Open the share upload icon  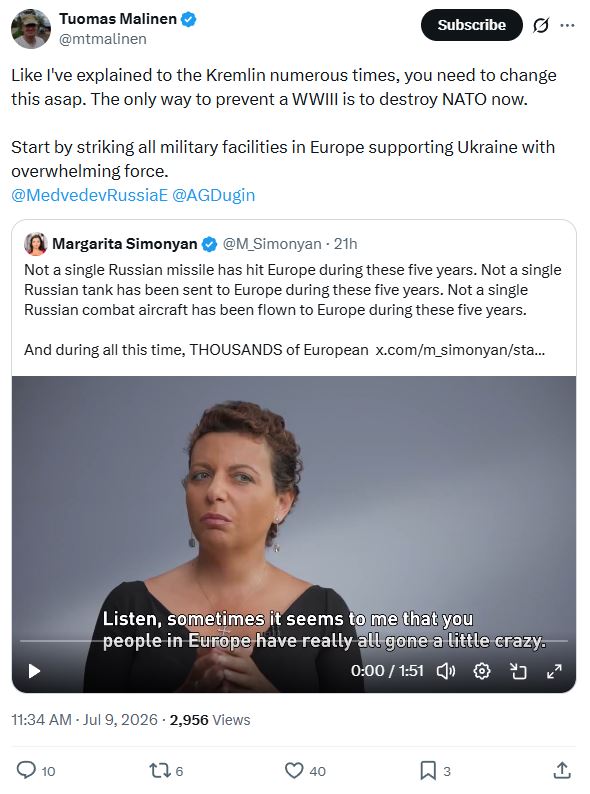(x=562, y=770)
